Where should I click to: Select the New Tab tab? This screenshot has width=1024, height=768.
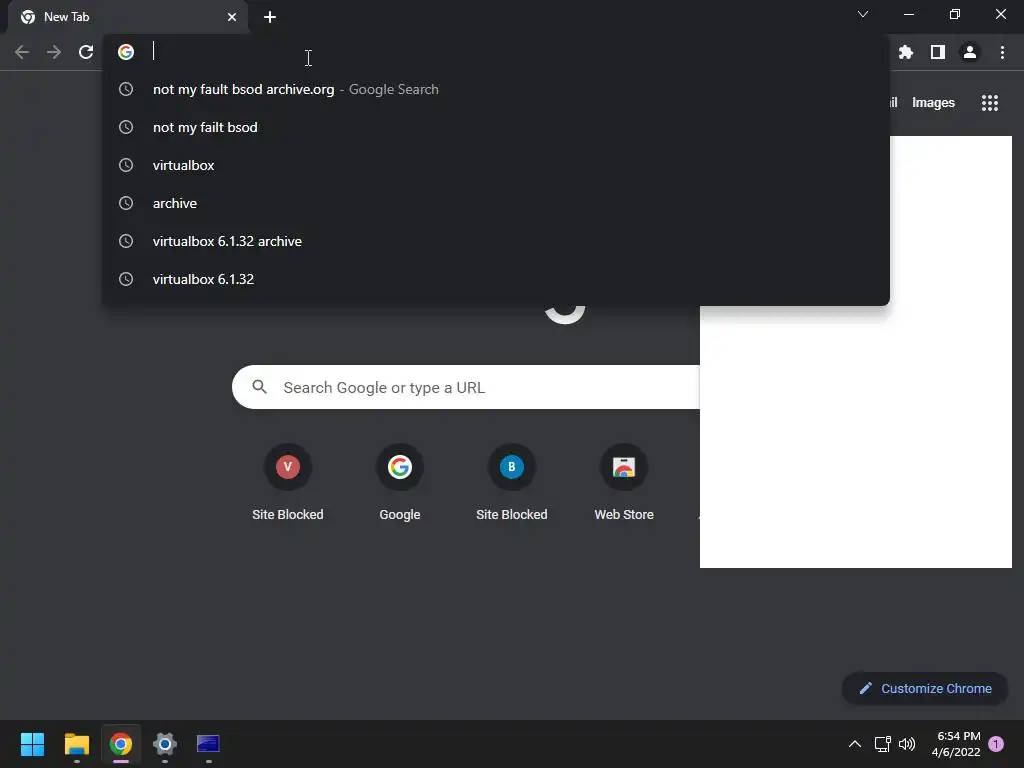[x=128, y=17]
